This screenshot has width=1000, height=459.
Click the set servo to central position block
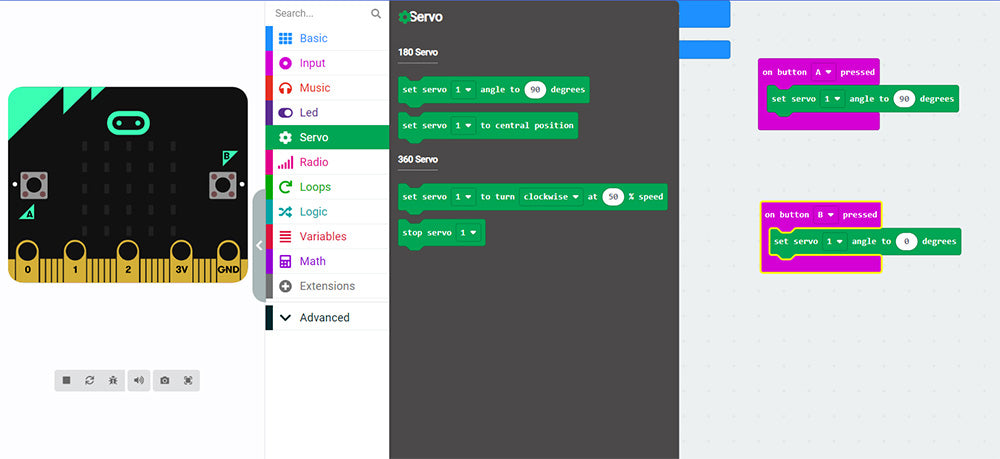[488, 126]
